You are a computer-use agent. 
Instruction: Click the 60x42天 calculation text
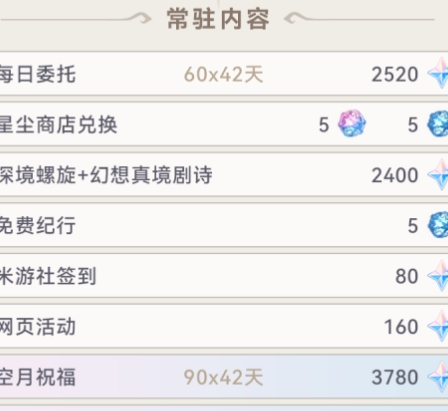[224, 74]
